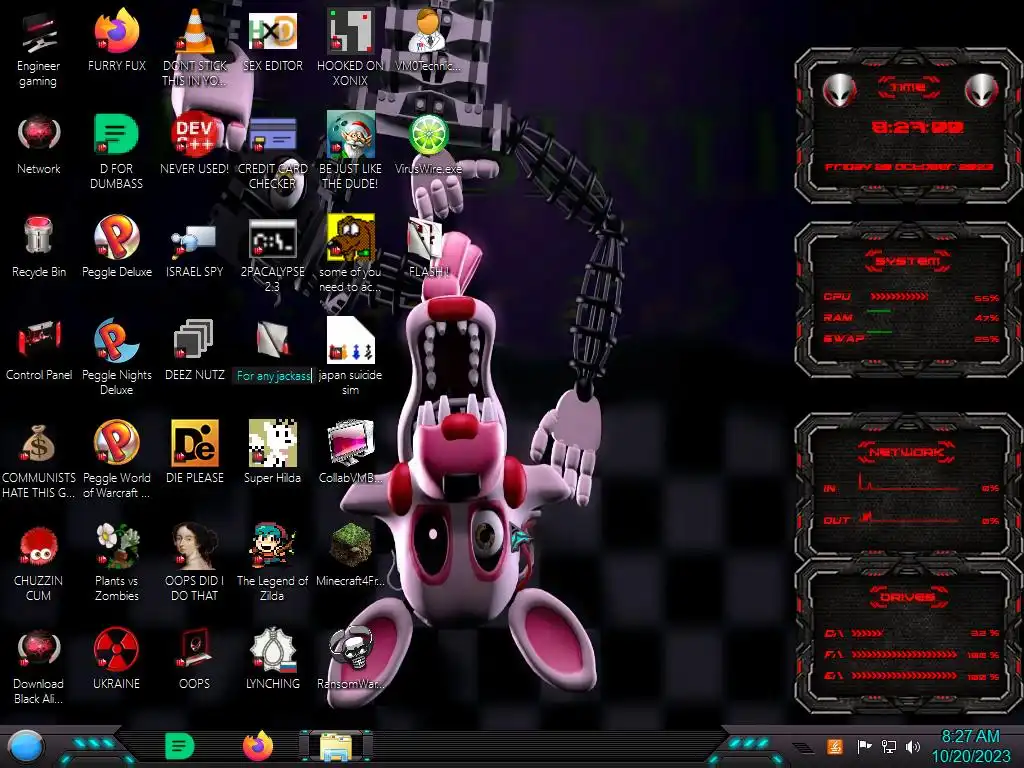This screenshot has height=768, width=1024.
Task: Open the HxD hex editor shortcut
Action: pyautogui.click(x=272, y=31)
